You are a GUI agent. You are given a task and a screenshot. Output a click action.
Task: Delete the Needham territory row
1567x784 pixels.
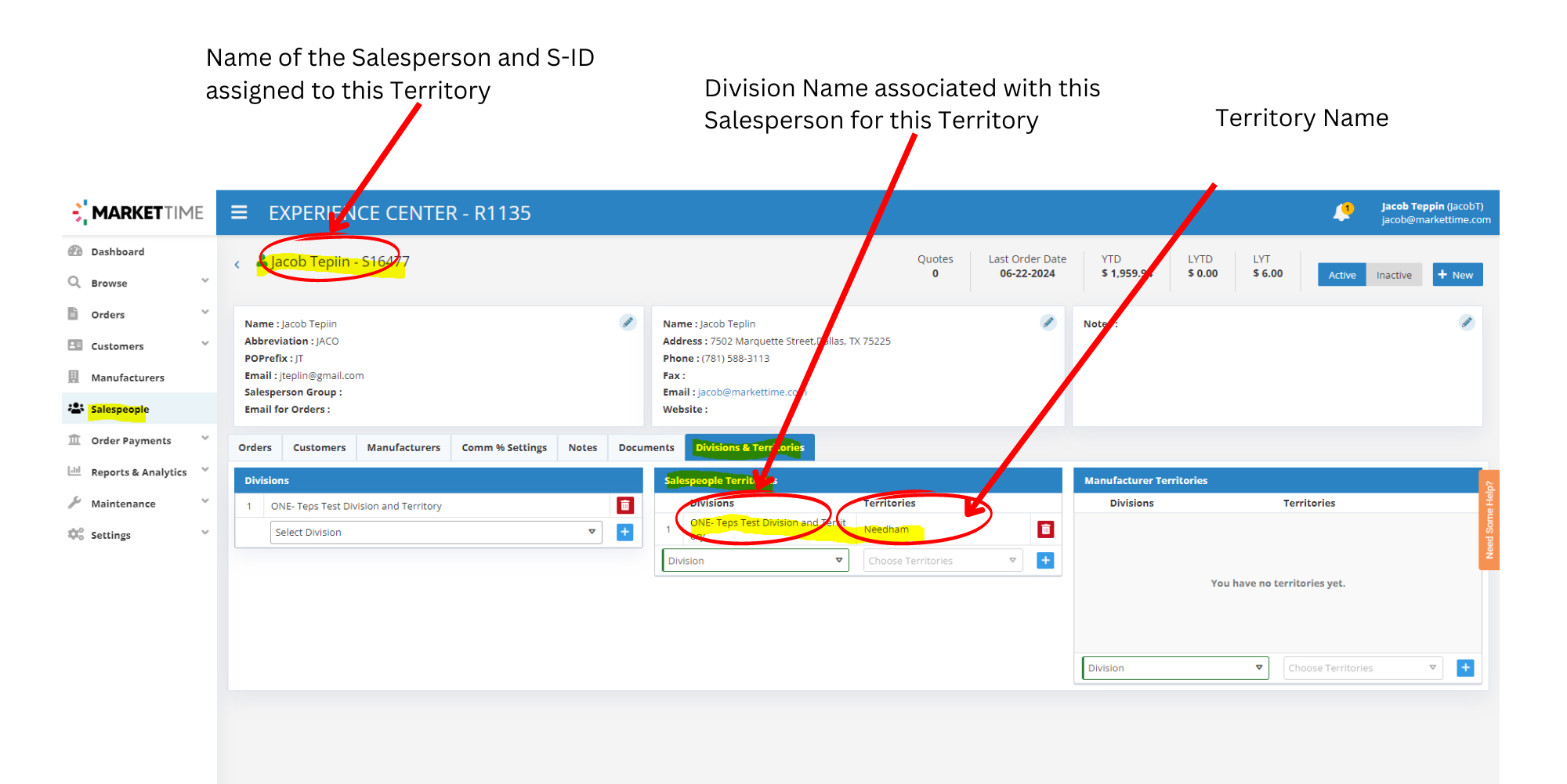1045,529
